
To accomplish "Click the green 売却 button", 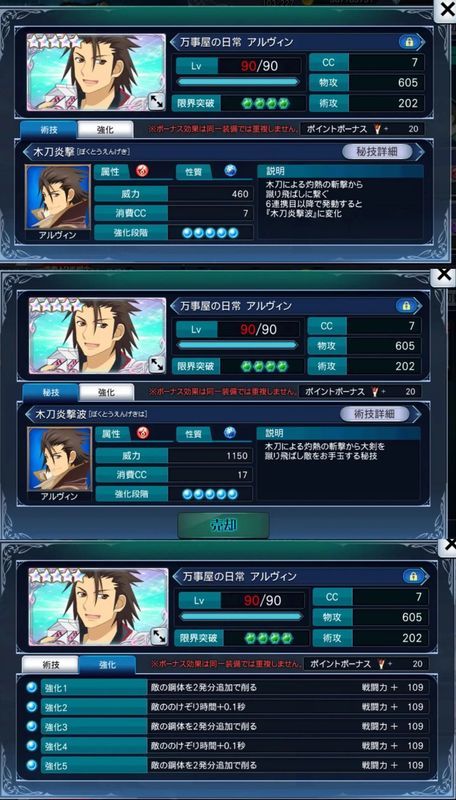I will coord(223,526).
